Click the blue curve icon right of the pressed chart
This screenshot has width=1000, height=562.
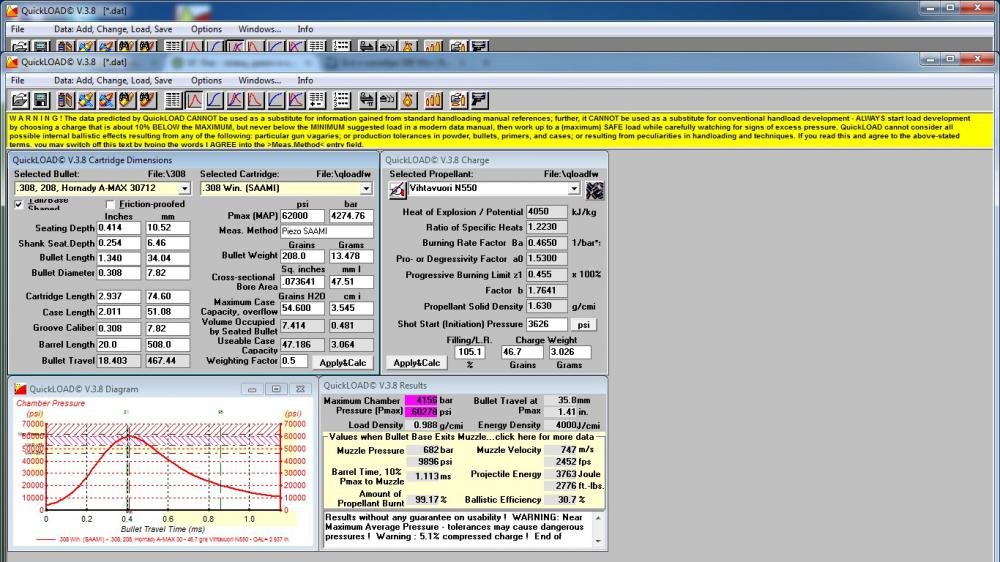(215, 100)
